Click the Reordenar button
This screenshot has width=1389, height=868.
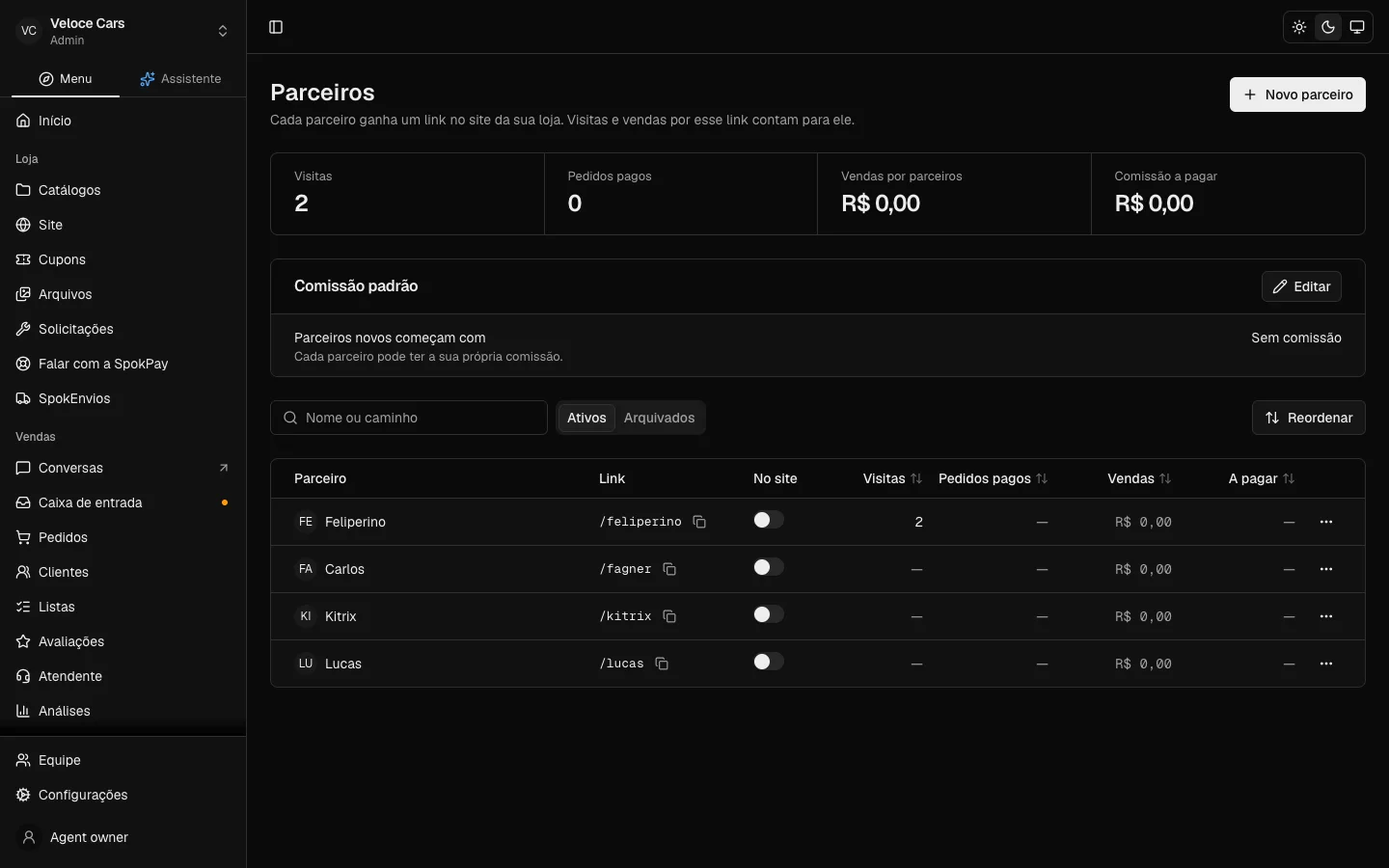(x=1308, y=418)
